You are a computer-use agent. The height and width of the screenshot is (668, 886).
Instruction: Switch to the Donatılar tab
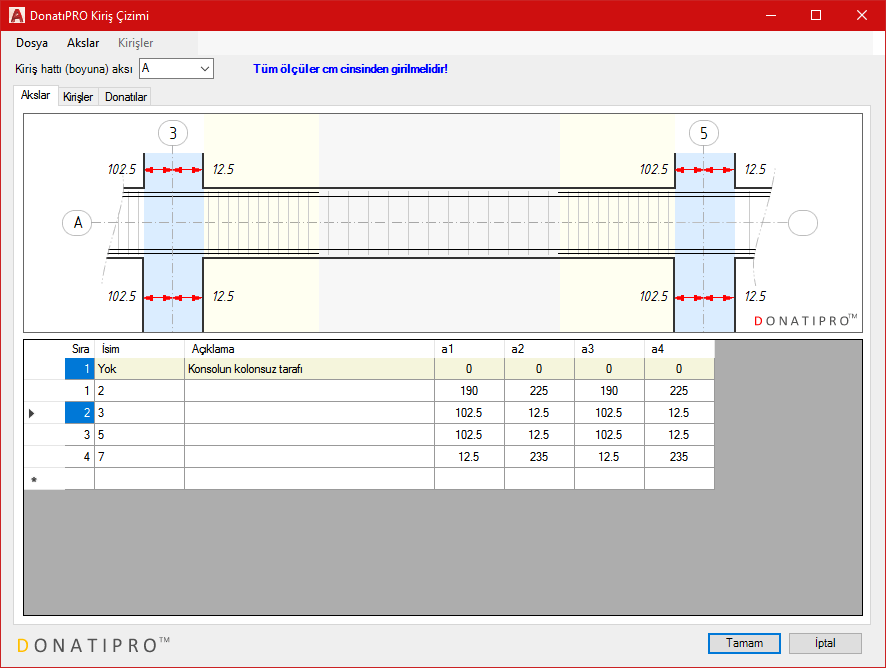(126, 97)
